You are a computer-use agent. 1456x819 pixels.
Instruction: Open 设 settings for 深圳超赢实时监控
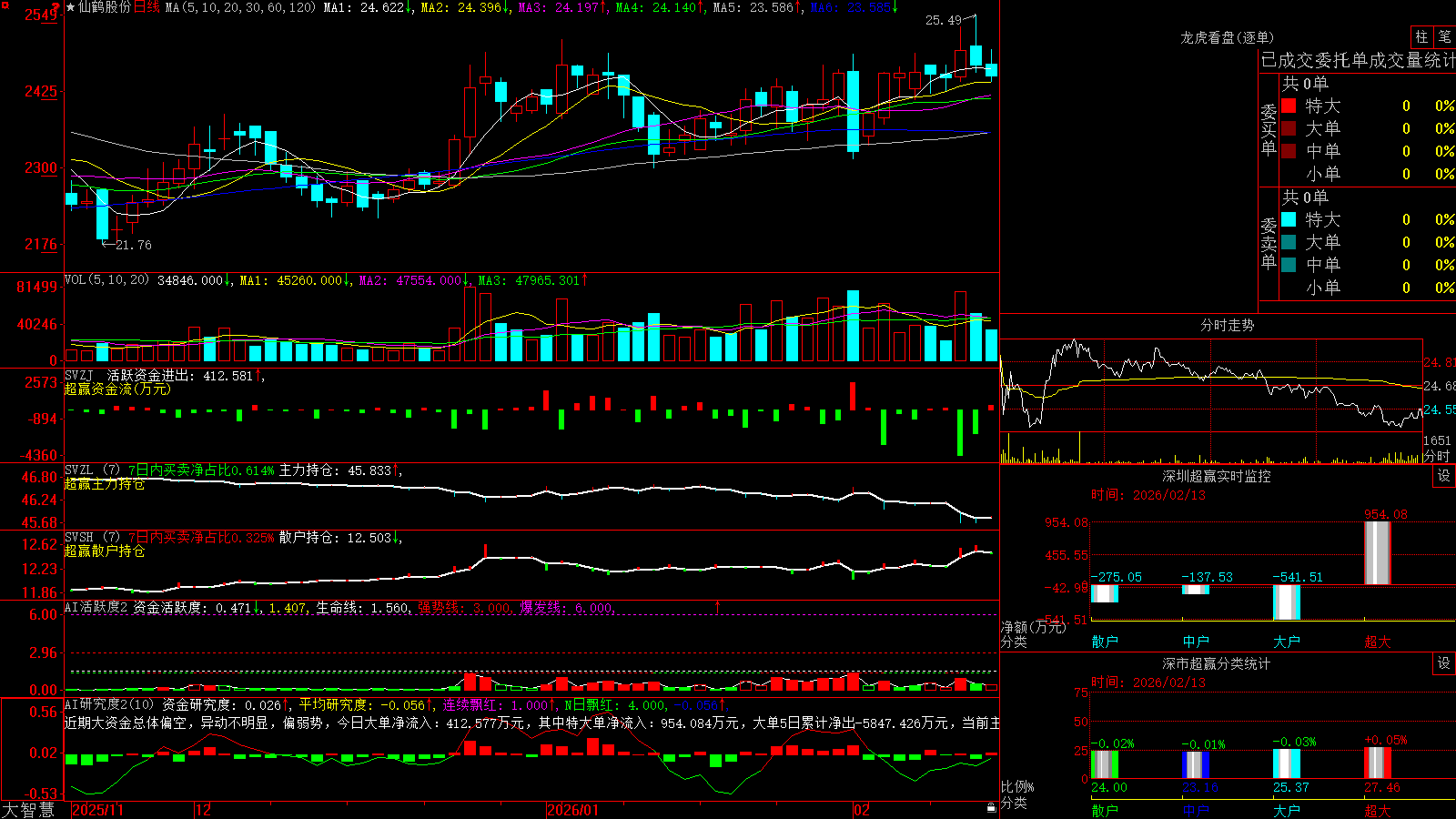(1444, 476)
